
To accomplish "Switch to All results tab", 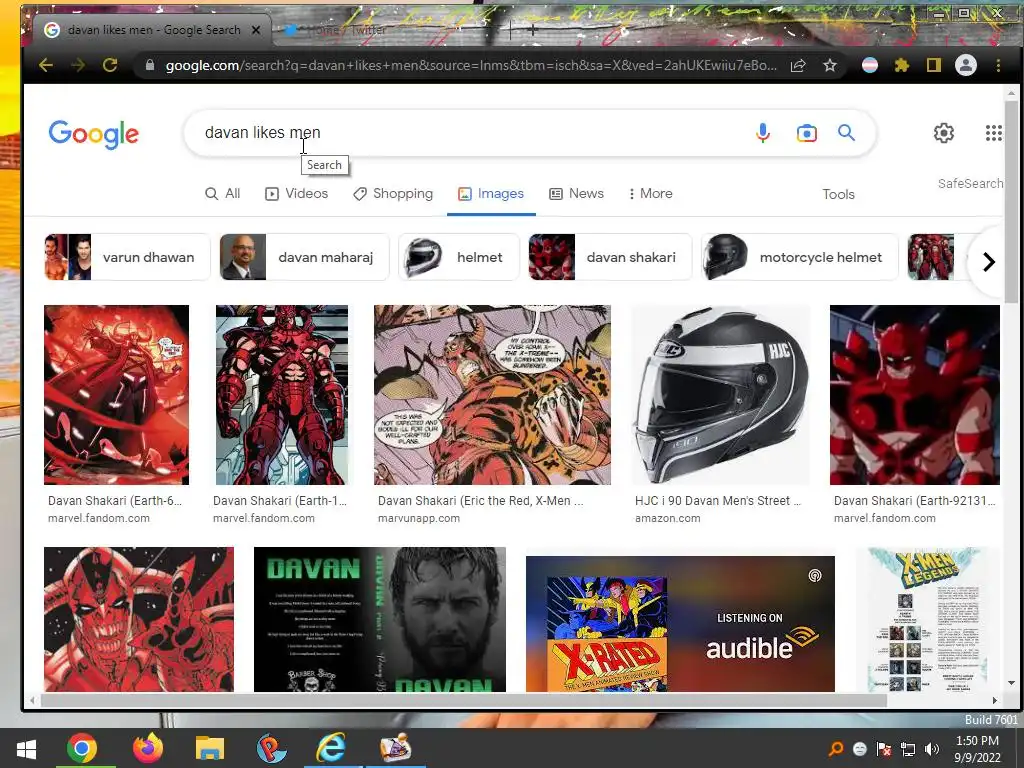I will [223, 194].
